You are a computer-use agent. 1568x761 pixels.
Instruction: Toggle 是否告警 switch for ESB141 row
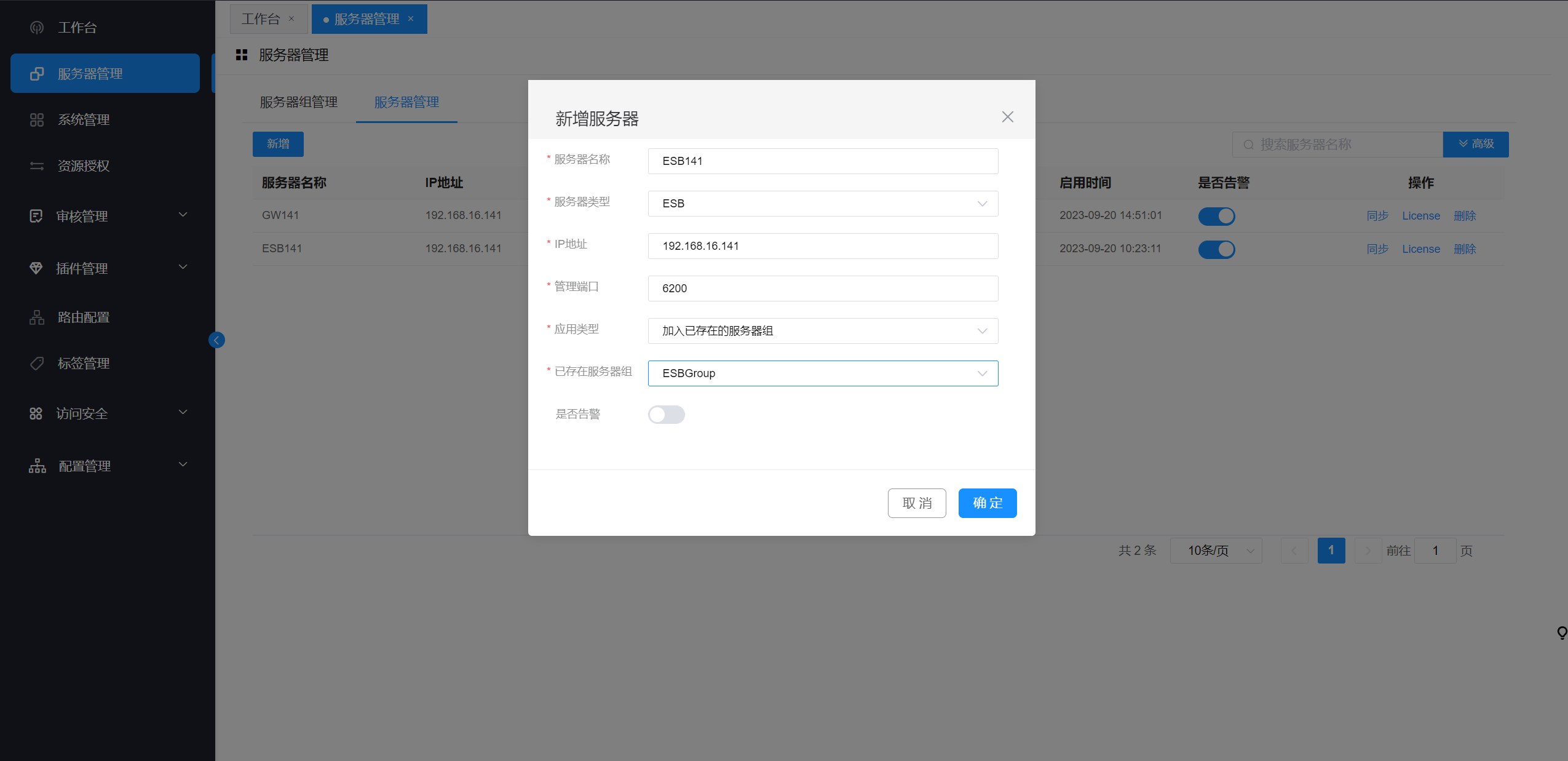tap(1216, 249)
